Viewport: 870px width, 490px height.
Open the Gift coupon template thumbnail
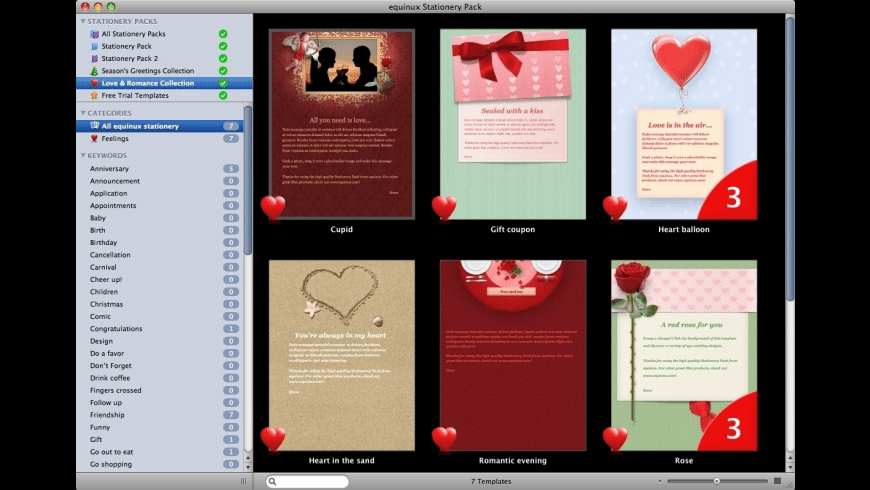(513, 124)
